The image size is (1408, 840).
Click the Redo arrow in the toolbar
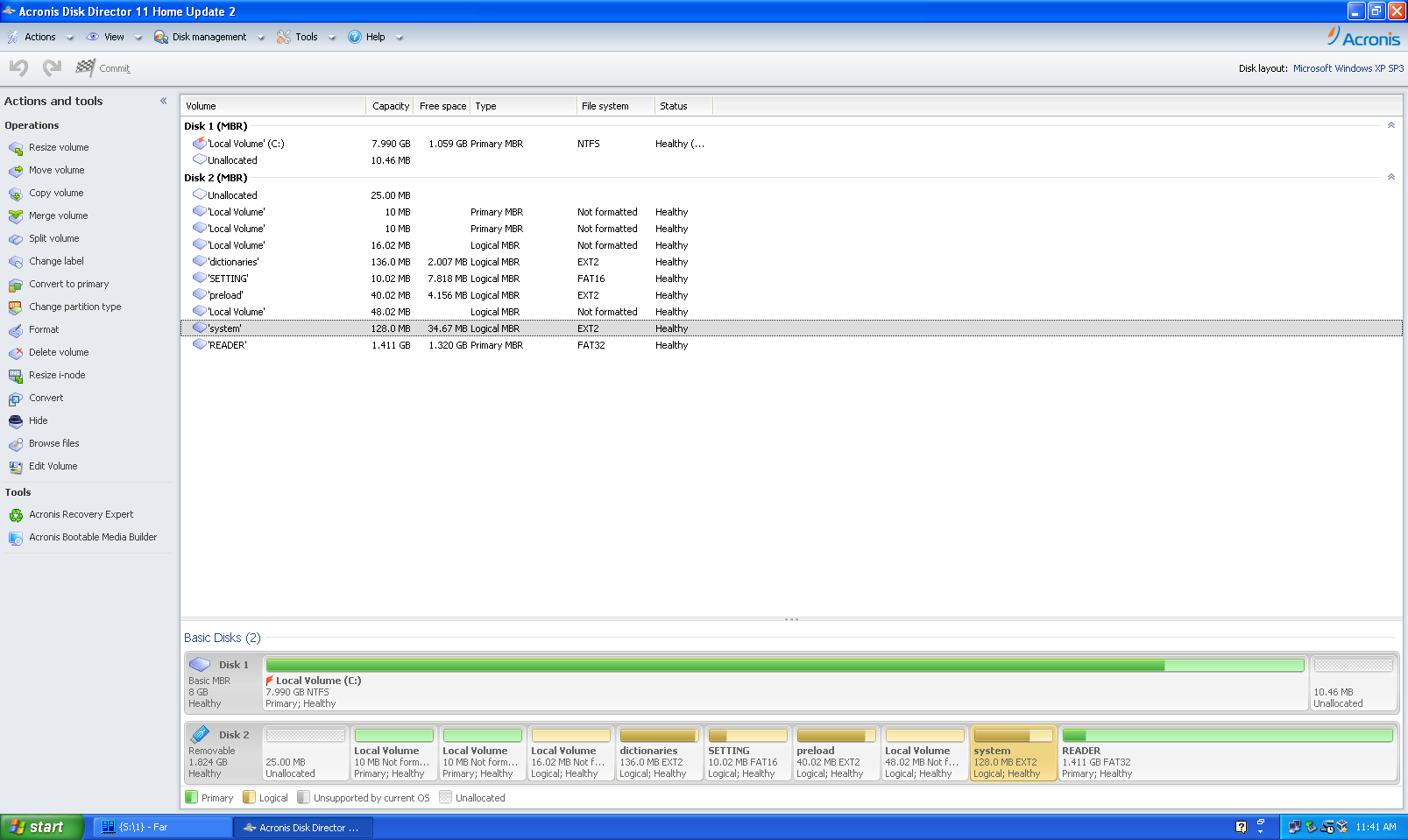coord(52,67)
